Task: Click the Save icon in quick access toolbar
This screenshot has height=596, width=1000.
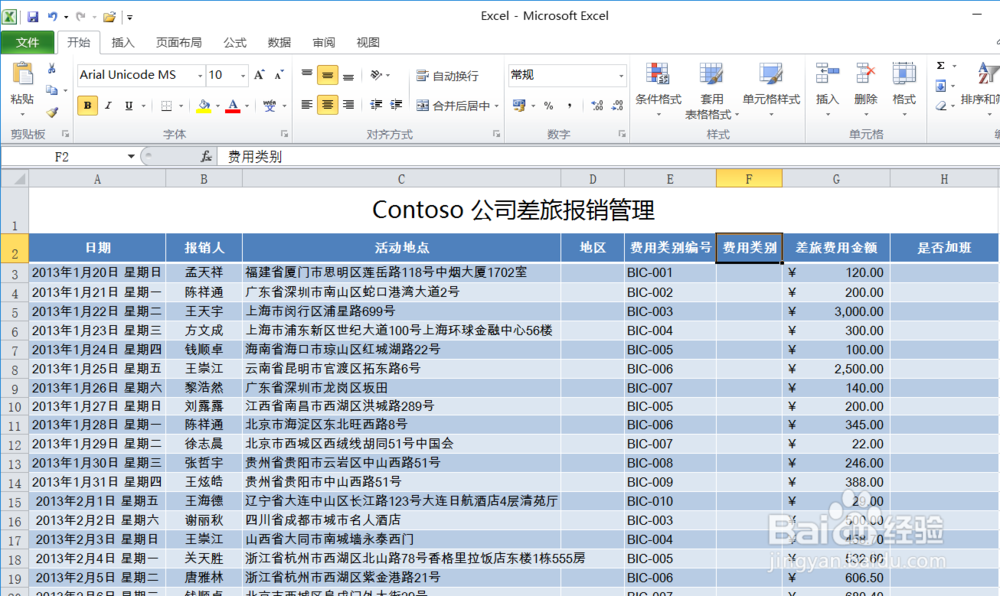Action: pyautogui.click(x=33, y=17)
